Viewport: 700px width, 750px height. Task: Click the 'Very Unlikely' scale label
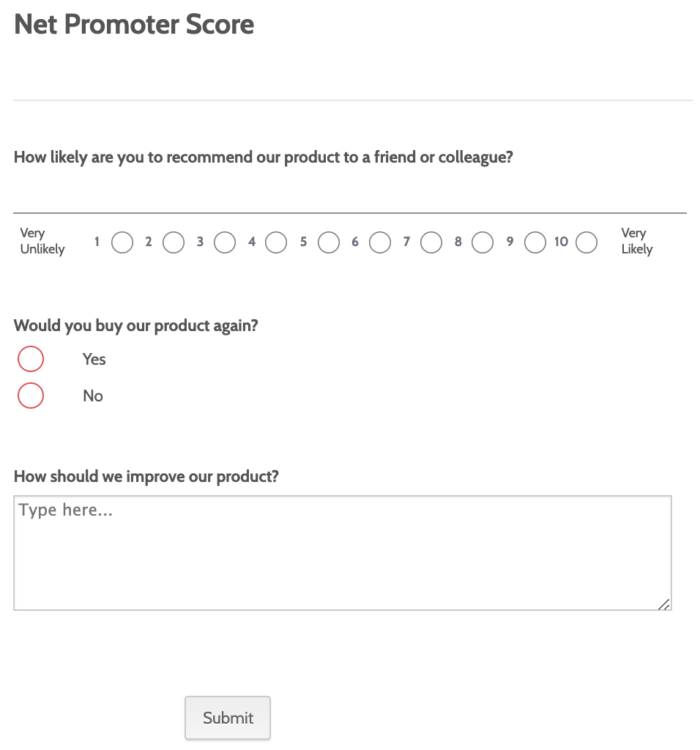[x=42, y=241]
